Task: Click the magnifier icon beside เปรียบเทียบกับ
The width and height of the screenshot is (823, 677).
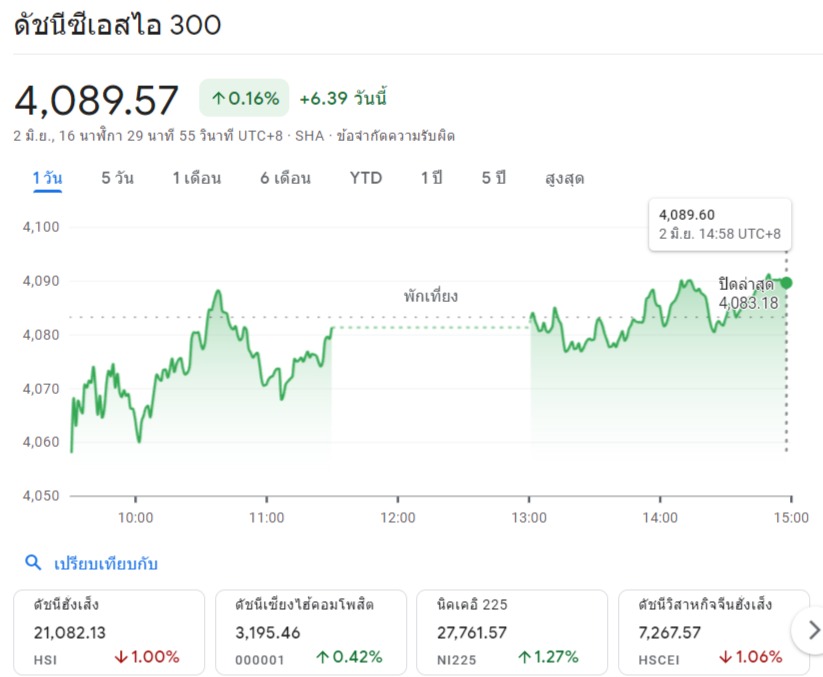Action: (33, 563)
